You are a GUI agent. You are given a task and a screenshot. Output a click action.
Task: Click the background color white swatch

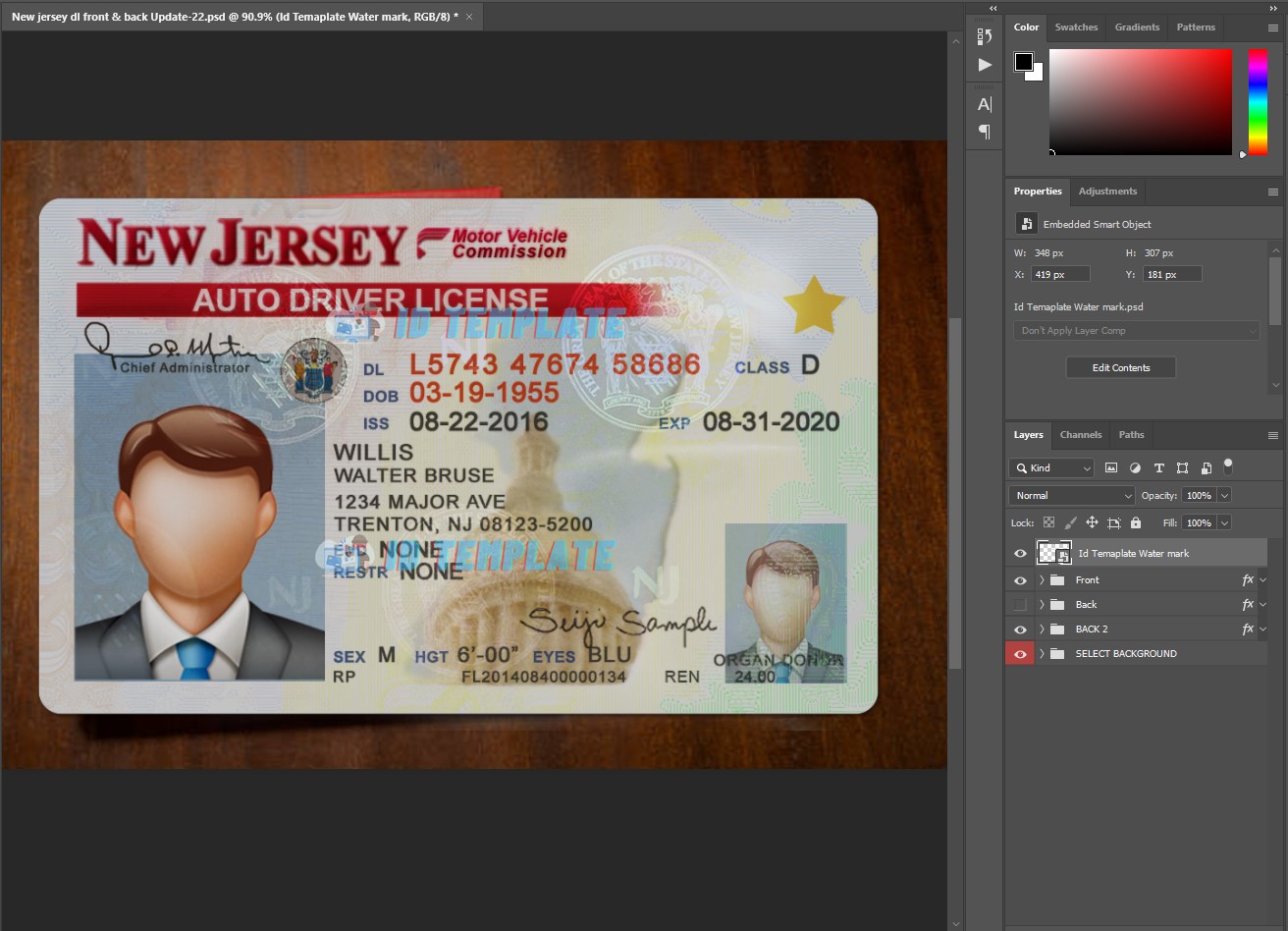point(1037,75)
